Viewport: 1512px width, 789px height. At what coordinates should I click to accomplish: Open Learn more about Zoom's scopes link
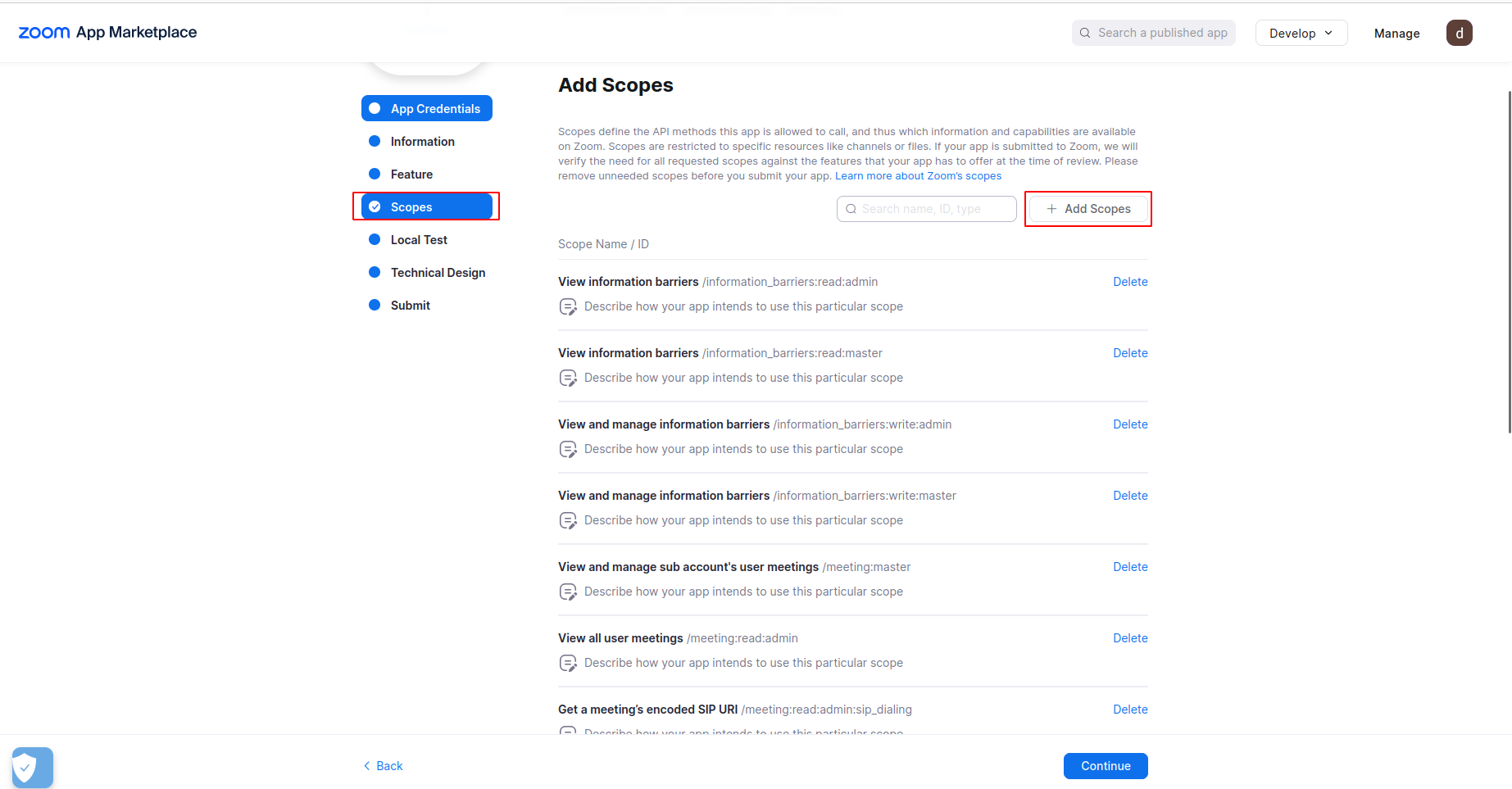(x=918, y=176)
